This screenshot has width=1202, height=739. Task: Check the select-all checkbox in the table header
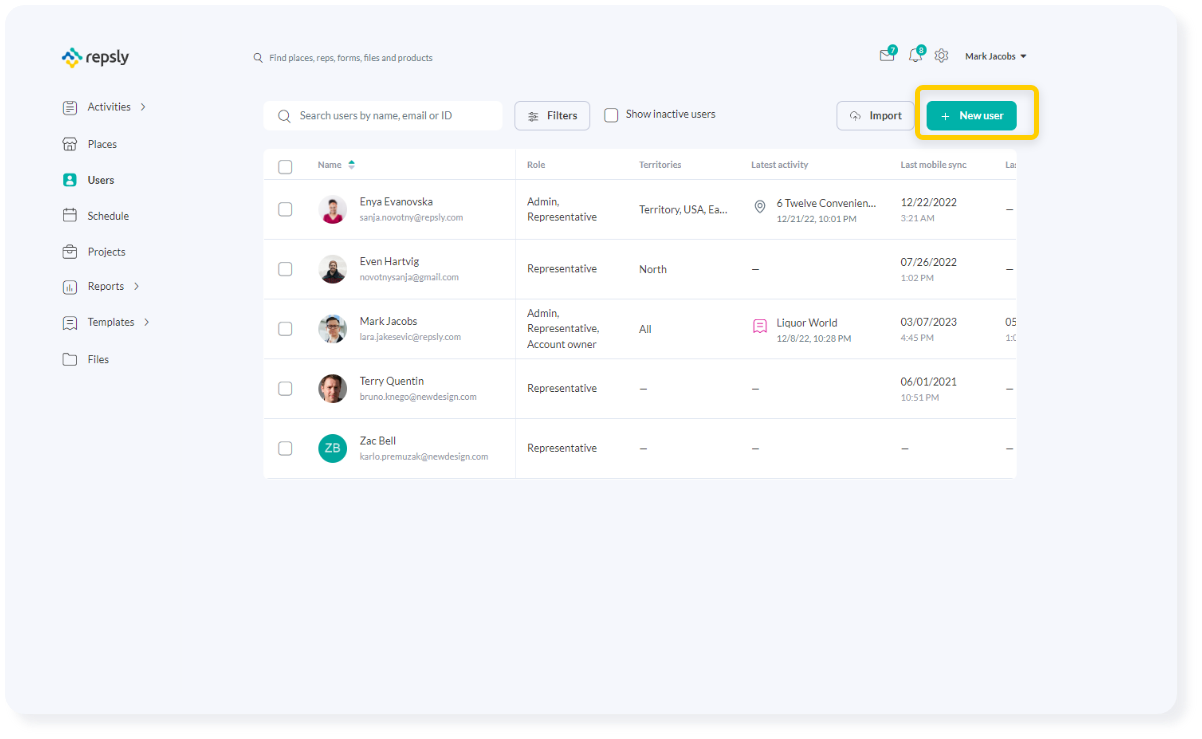pos(285,166)
